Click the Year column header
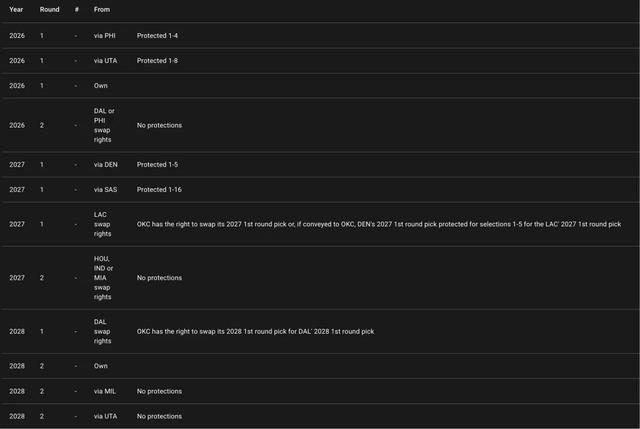 [x=16, y=9]
